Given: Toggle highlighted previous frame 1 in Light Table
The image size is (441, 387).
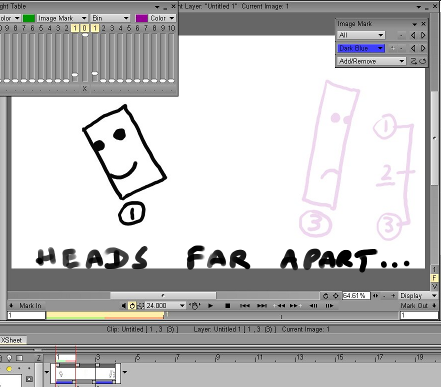Looking at the screenshot, I should 75,28.
